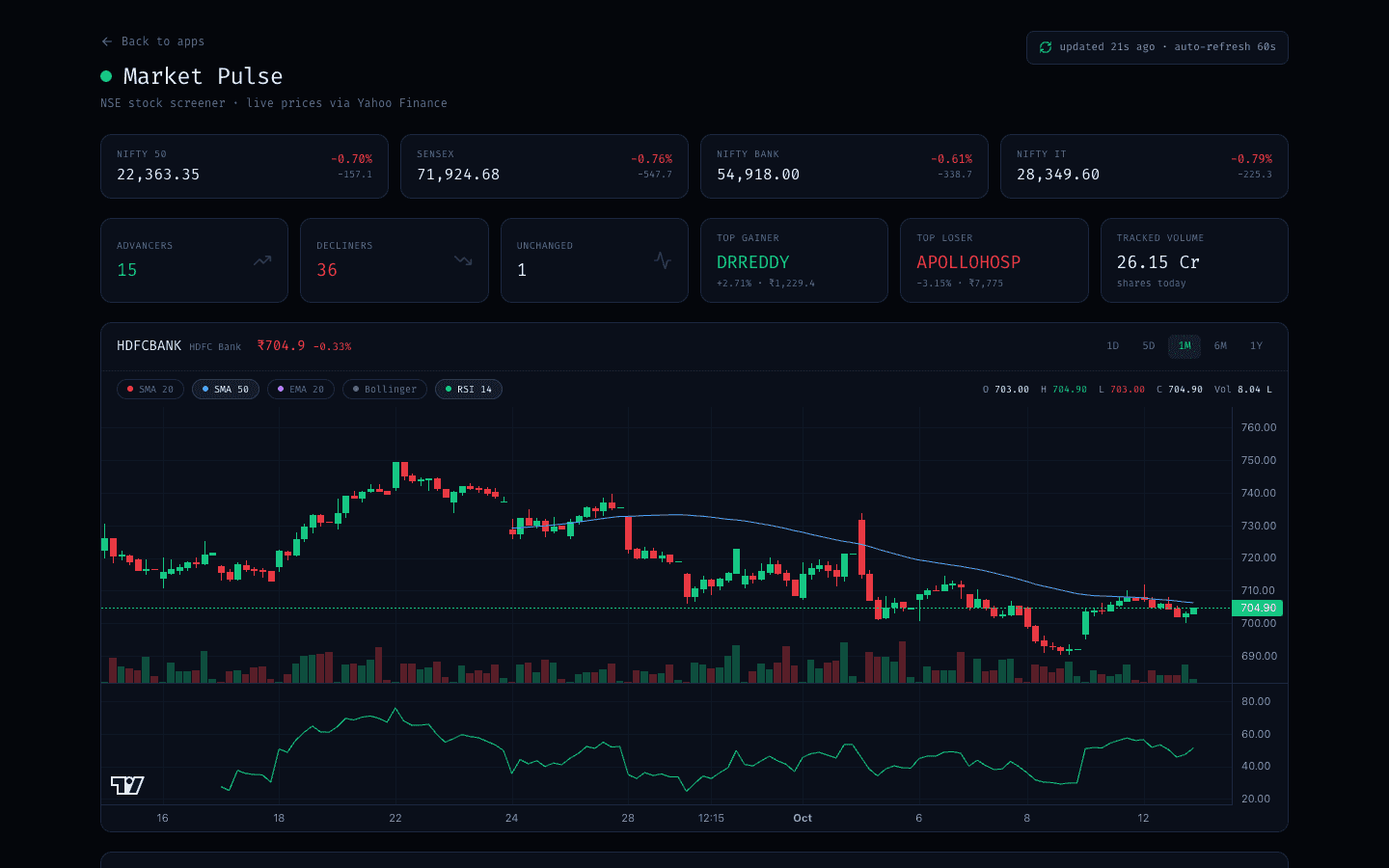Click the Vol 8.04 L readout
Screen dimensions: 1389x868
pyautogui.click(x=1243, y=390)
